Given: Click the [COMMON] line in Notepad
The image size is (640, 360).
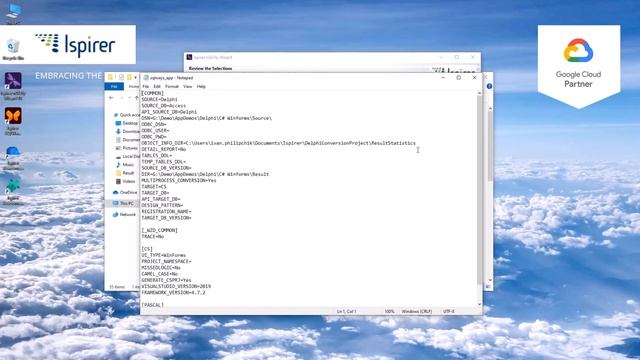Looking at the screenshot, I should [152, 93].
